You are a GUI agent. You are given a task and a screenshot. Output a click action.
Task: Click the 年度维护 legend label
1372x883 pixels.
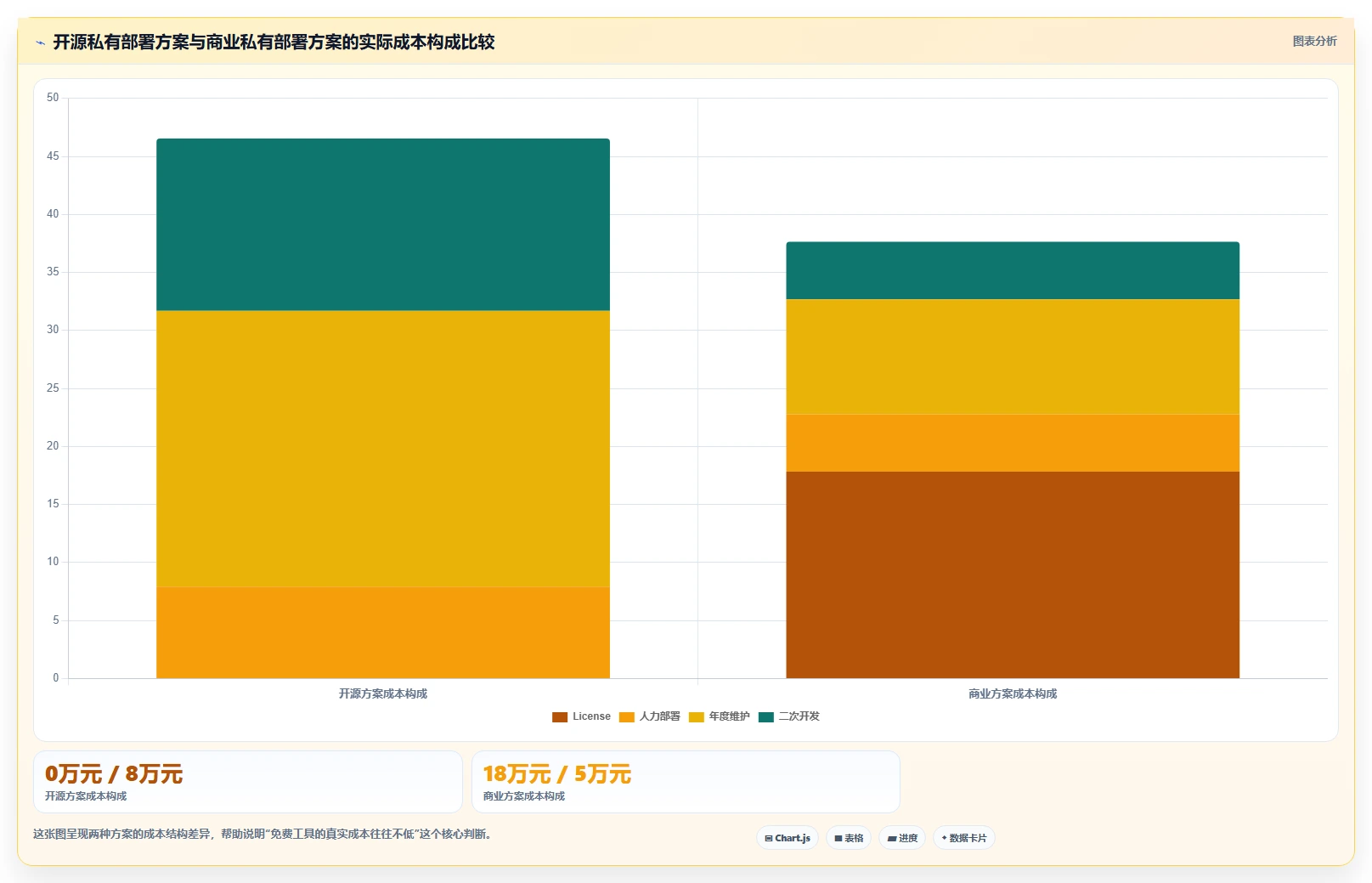[x=730, y=717]
